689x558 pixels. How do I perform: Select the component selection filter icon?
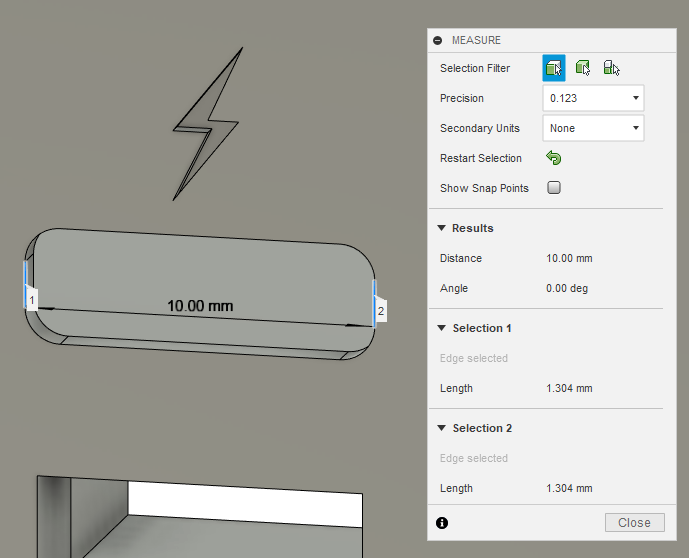(x=611, y=68)
